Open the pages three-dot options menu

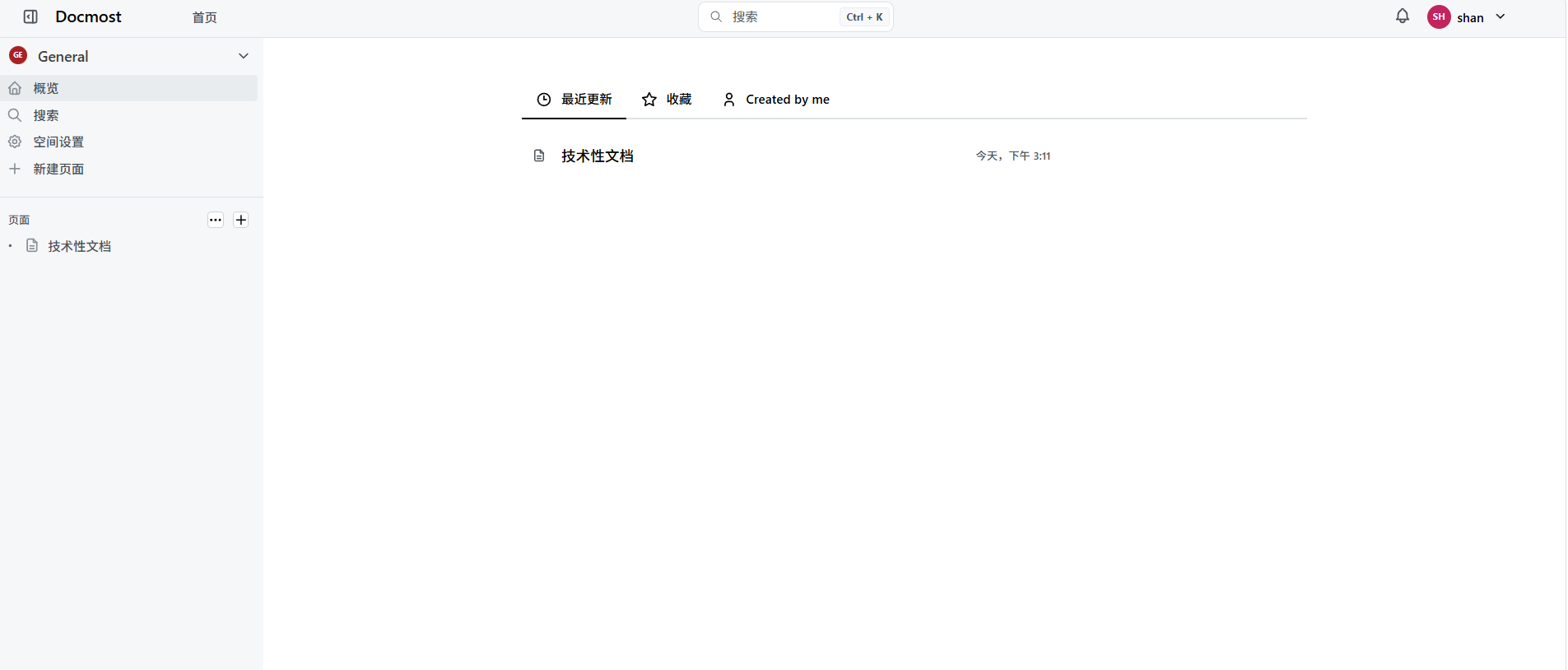[x=216, y=220]
